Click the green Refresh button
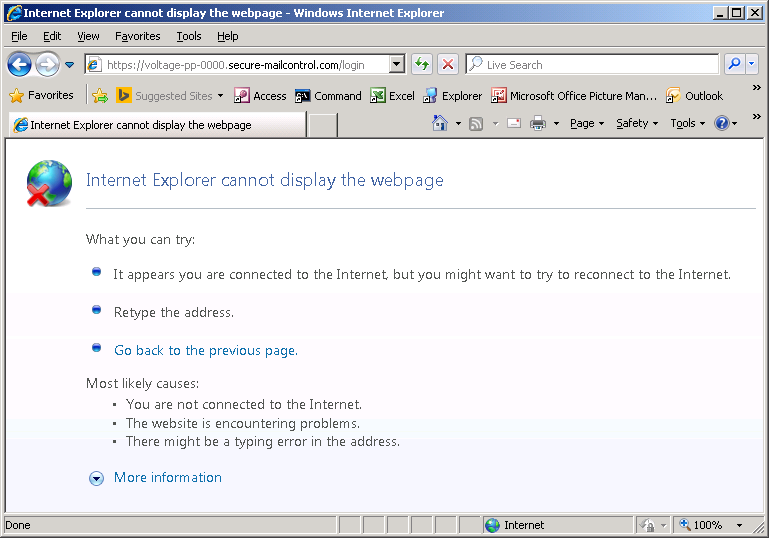 tap(422, 64)
